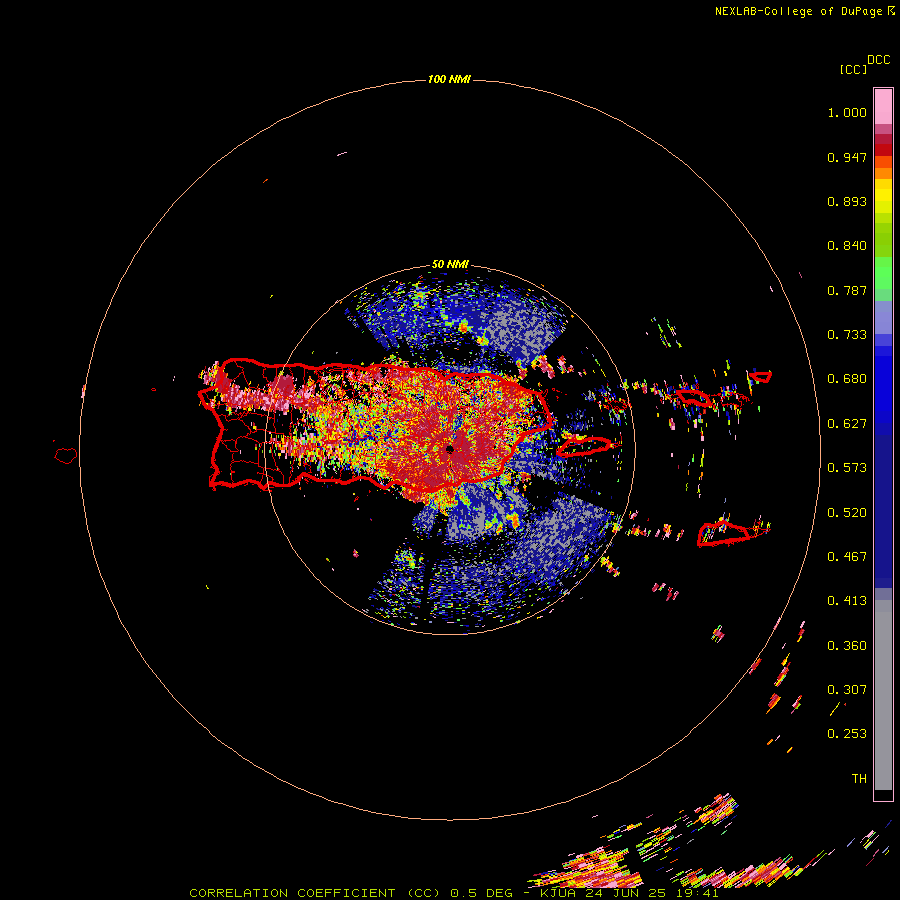Select the 1.000 scale value
Screen dimensions: 900x900
coord(847,112)
